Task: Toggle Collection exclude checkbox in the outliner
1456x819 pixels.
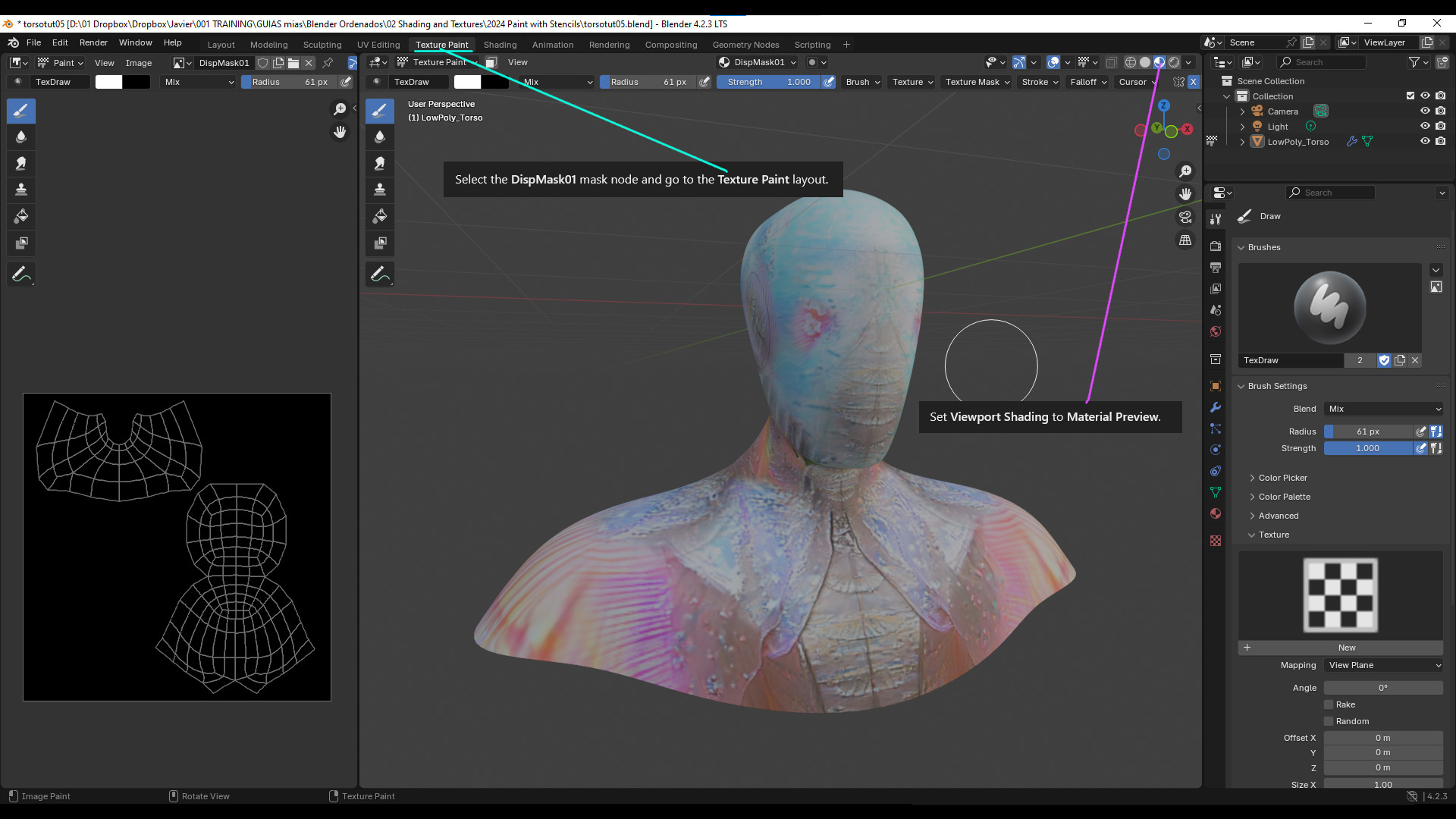Action: point(1410,96)
